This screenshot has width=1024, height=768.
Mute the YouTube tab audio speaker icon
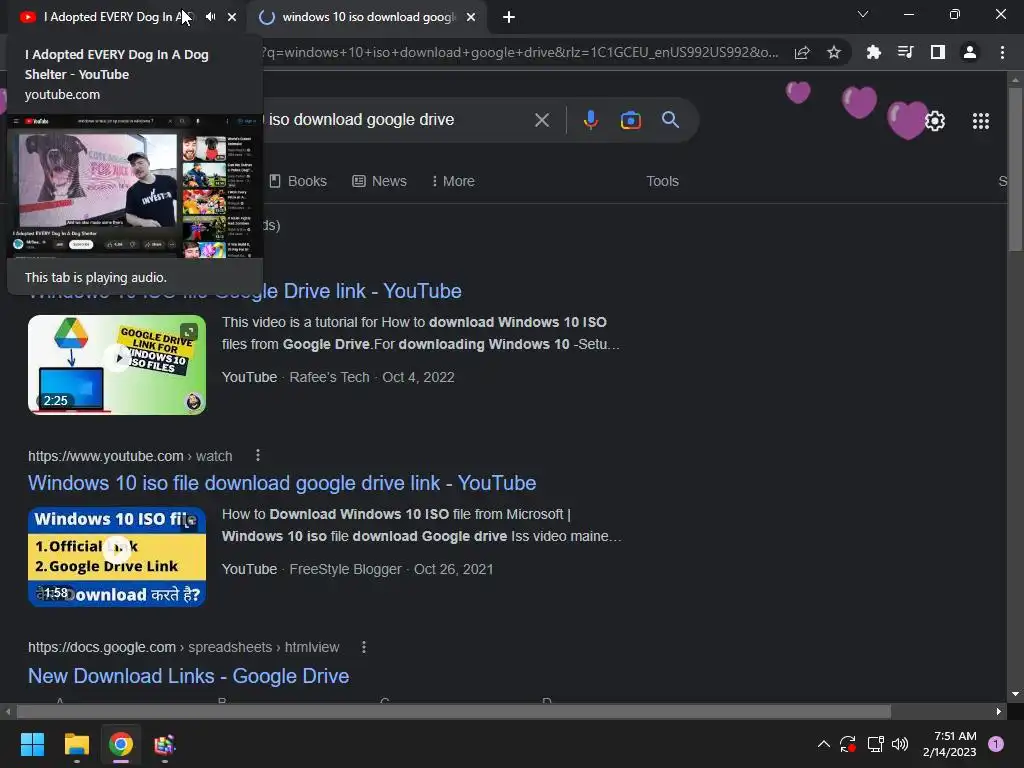[x=210, y=17]
